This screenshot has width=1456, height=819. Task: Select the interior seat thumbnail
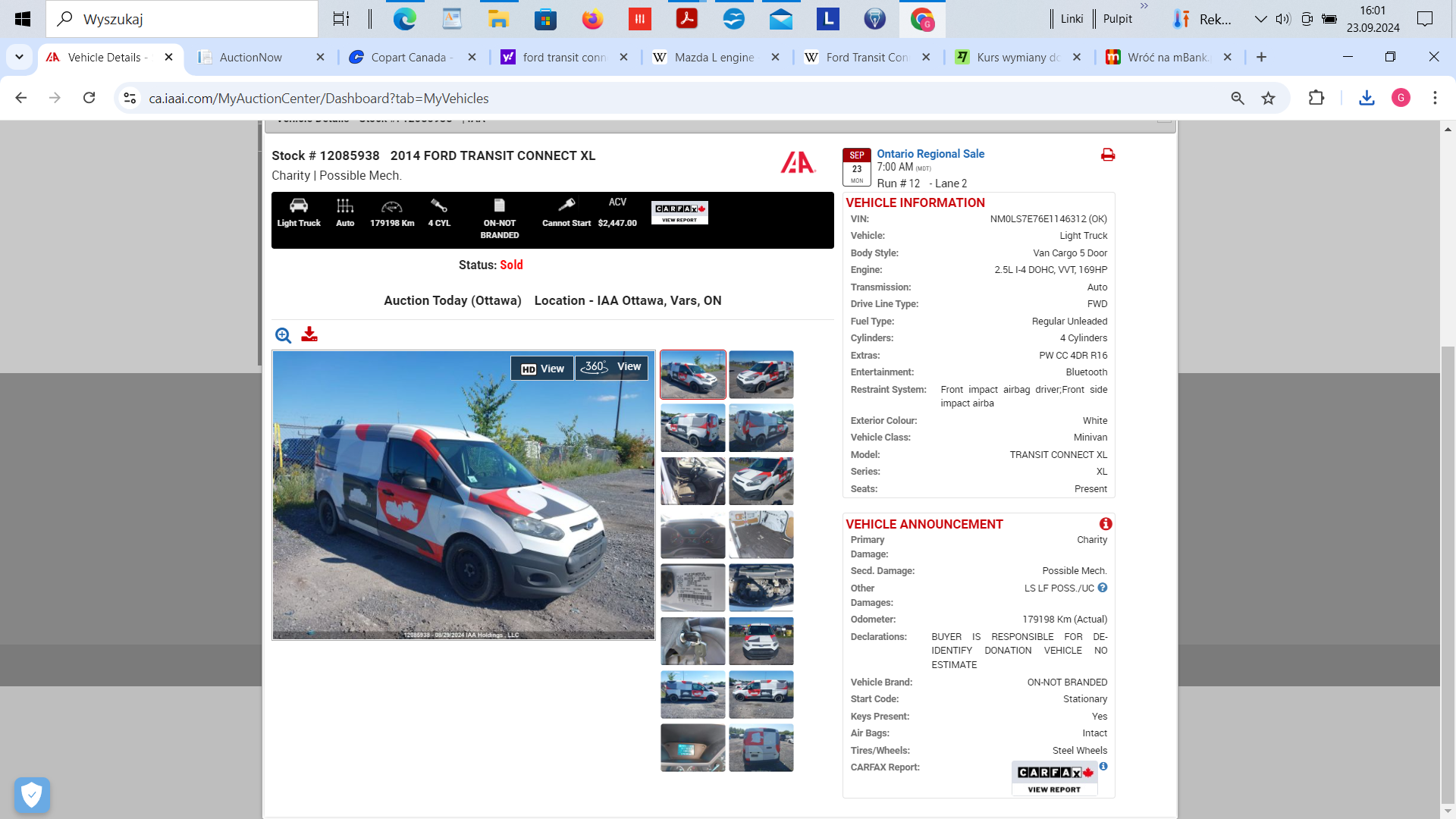point(693,481)
